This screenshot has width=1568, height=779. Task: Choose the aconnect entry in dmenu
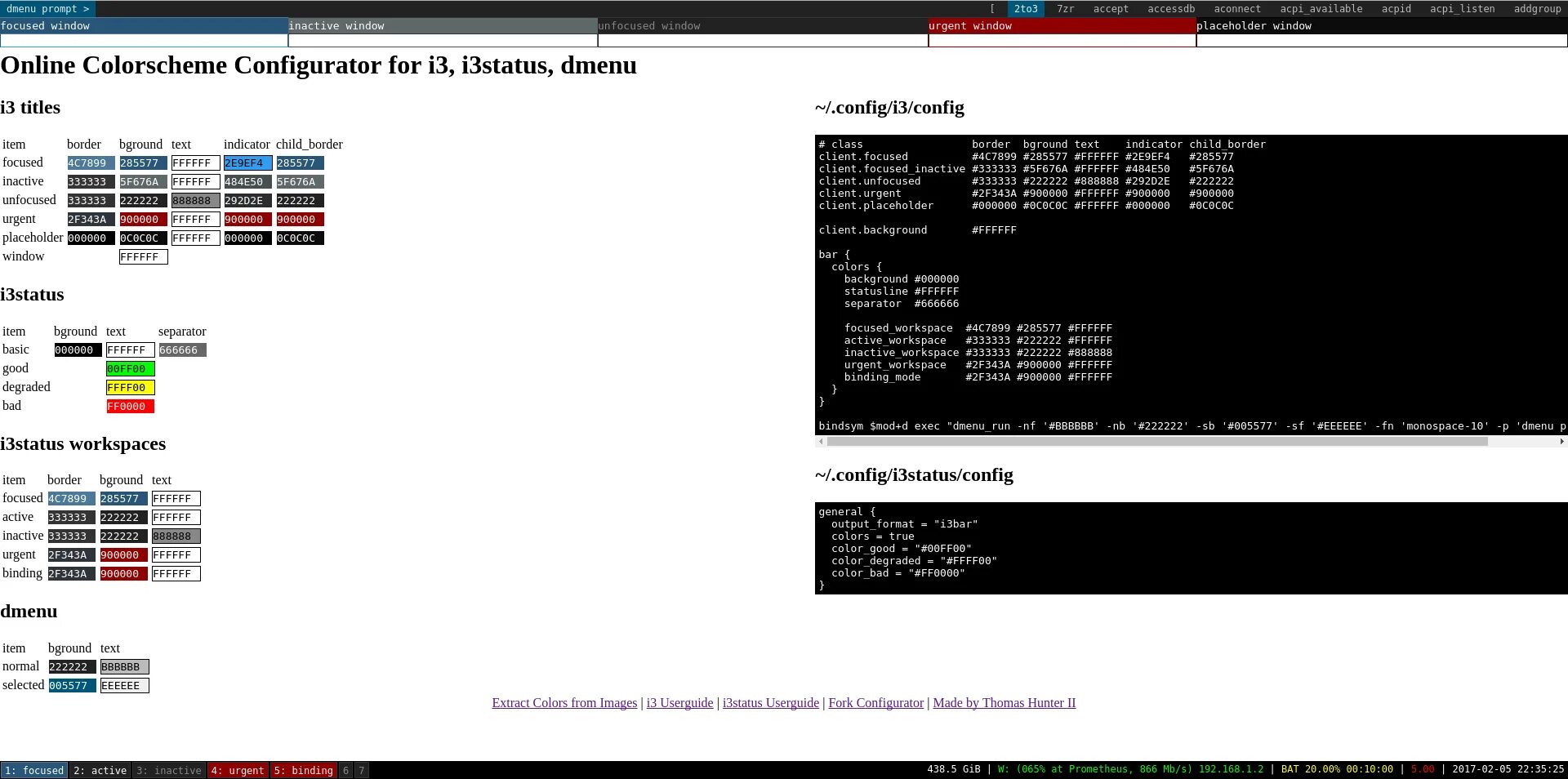coord(1237,9)
